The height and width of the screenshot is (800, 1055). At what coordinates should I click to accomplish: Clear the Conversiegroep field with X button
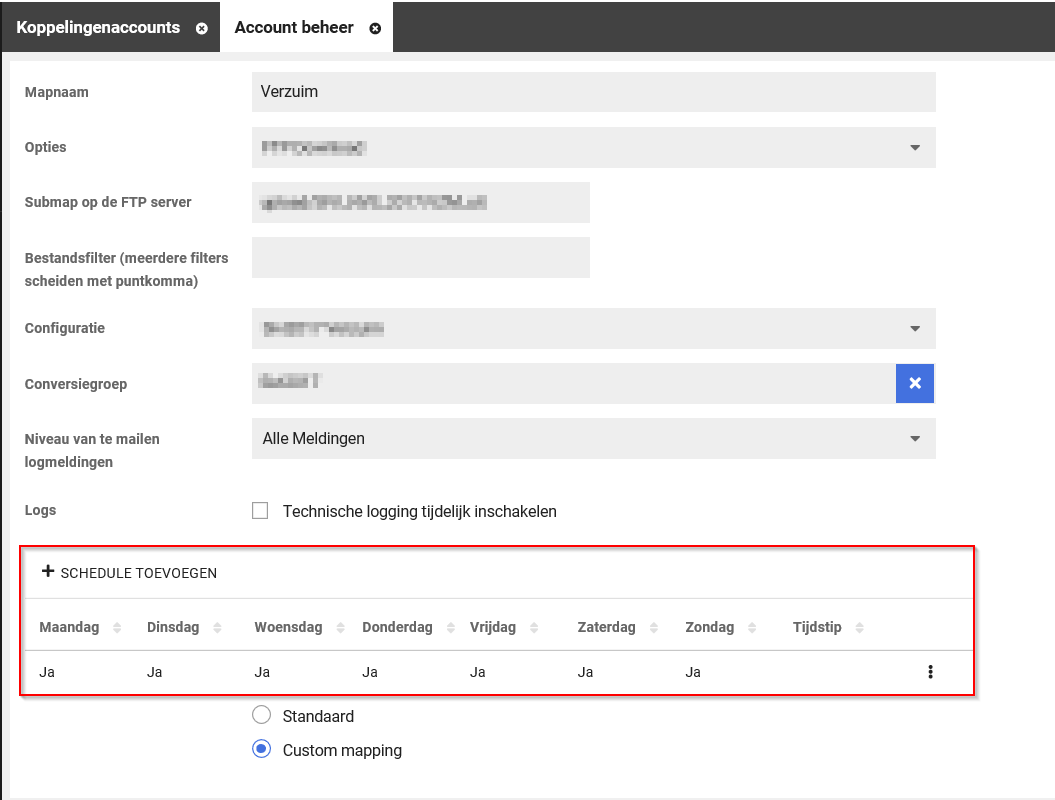914,383
